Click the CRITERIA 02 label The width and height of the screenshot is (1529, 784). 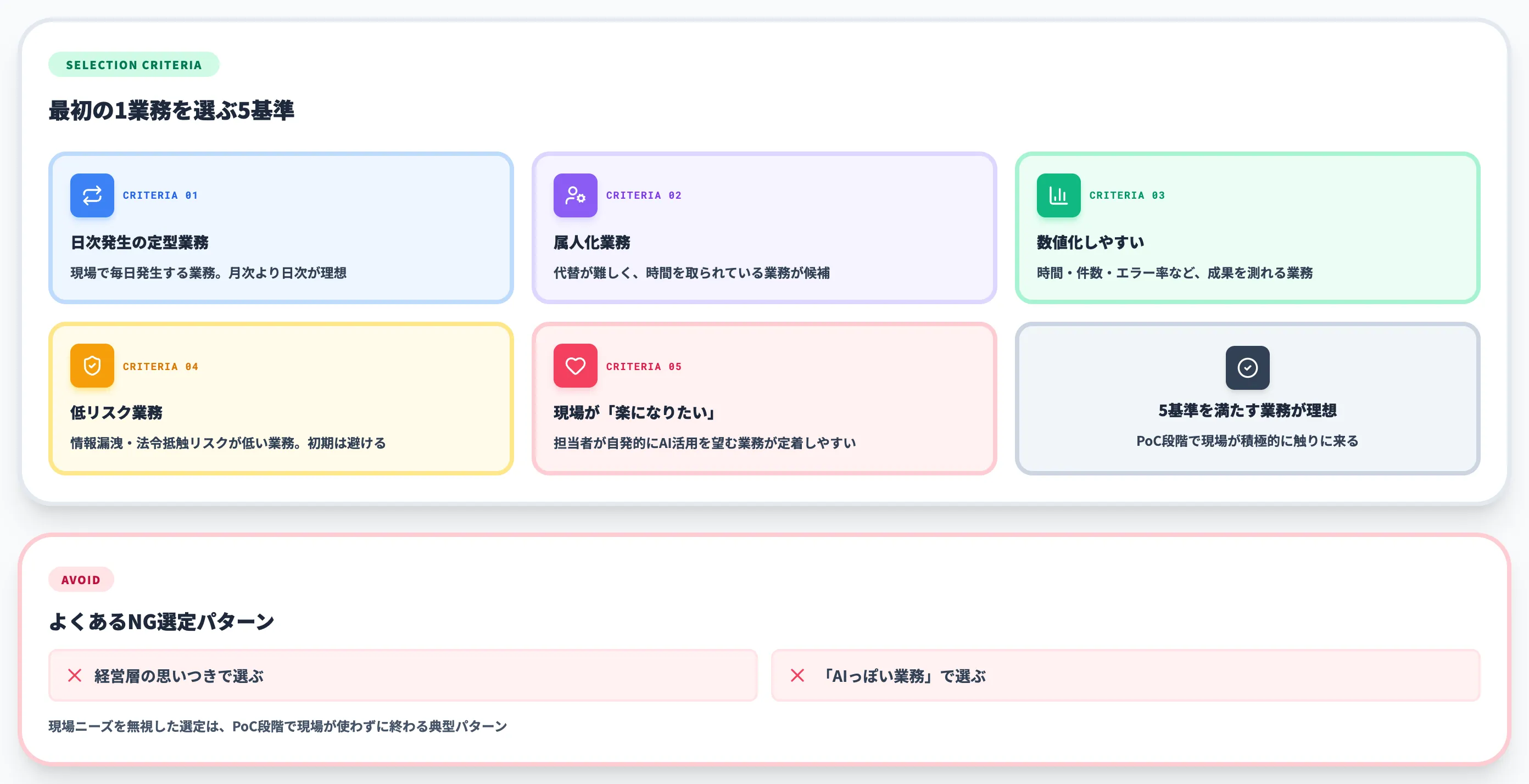644,195
